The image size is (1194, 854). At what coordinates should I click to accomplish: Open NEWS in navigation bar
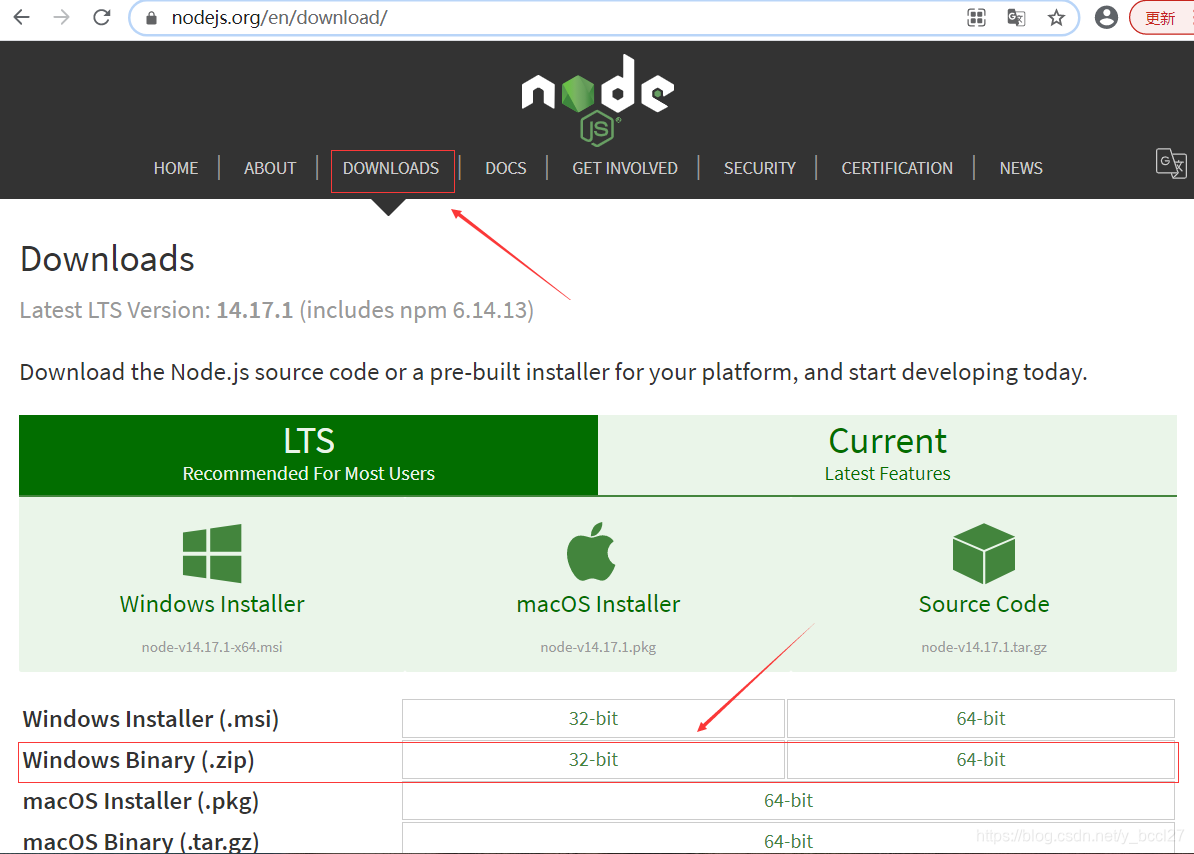pos(1021,168)
